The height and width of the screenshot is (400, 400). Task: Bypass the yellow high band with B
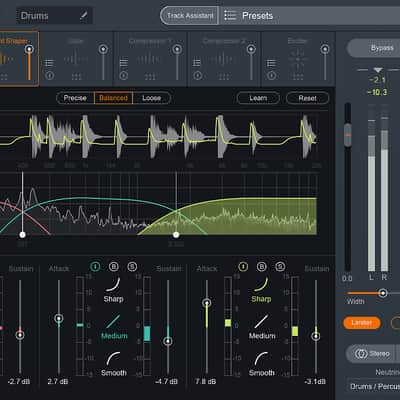(x=262, y=266)
